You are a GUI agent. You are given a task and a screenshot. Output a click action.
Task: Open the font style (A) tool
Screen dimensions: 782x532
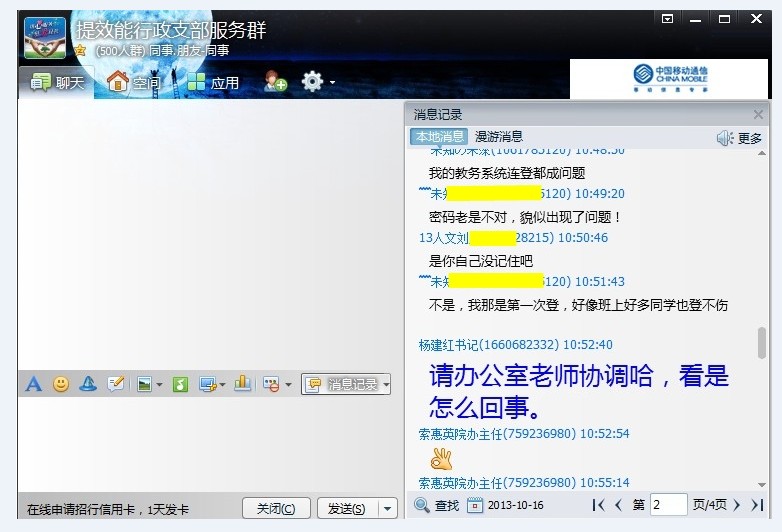(x=34, y=384)
